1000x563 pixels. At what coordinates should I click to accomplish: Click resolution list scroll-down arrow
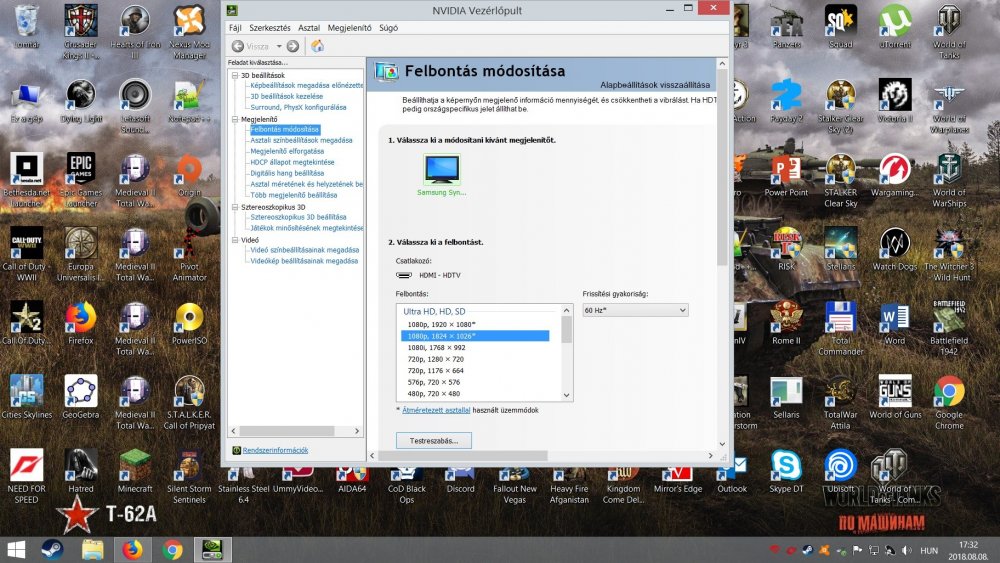click(566, 395)
